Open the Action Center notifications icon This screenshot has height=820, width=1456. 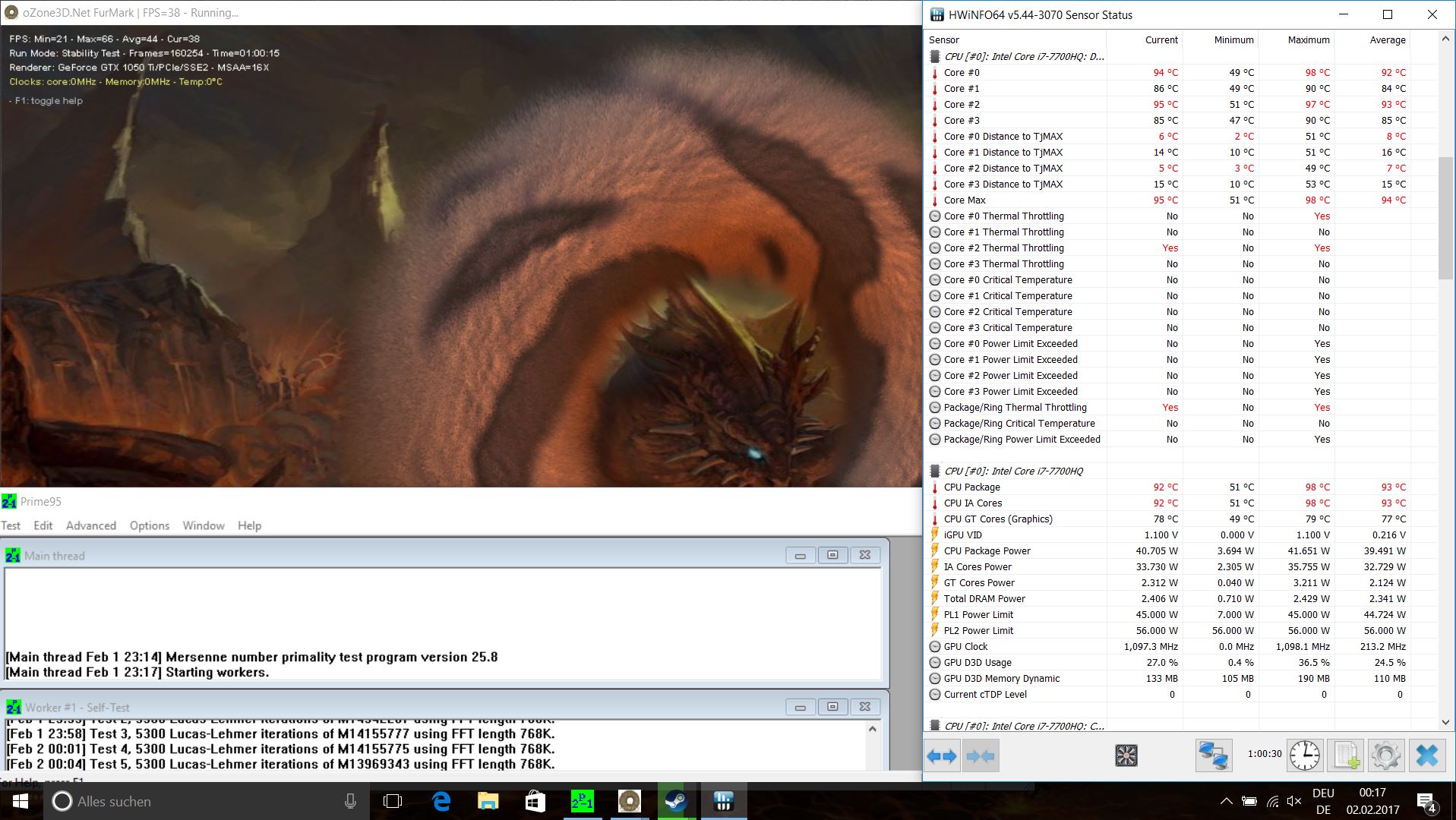click(x=1426, y=801)
